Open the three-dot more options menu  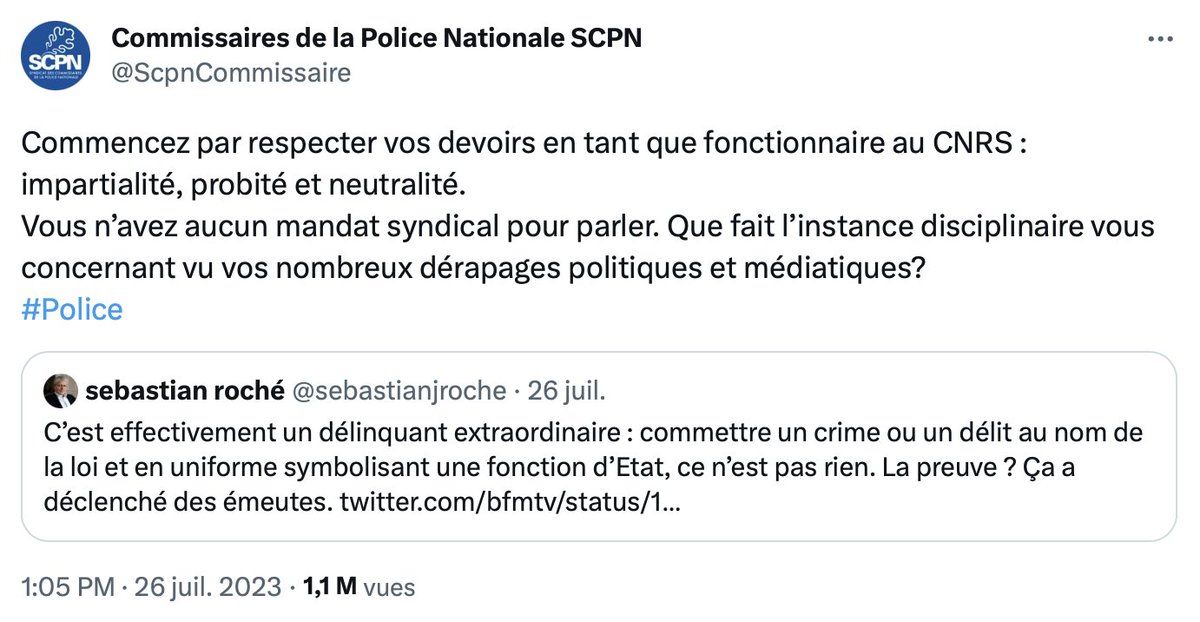coord(1159,39)
